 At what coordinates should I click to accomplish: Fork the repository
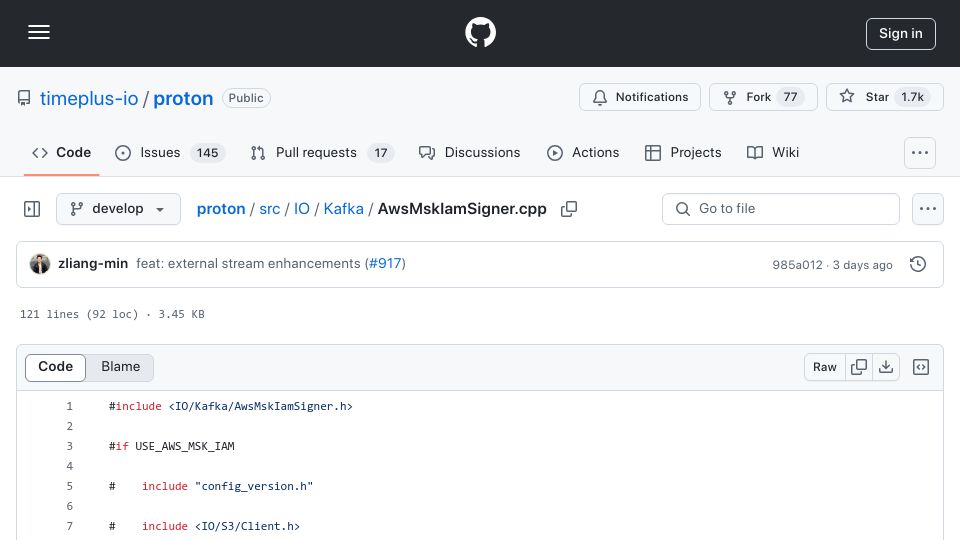tap(763, 97)
